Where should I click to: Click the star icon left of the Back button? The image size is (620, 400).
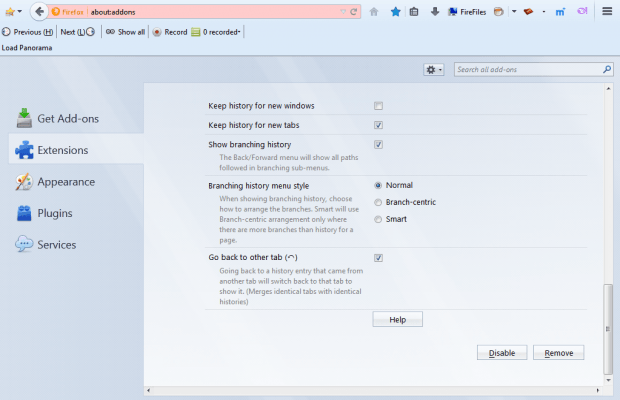click(x=9, y=12)
